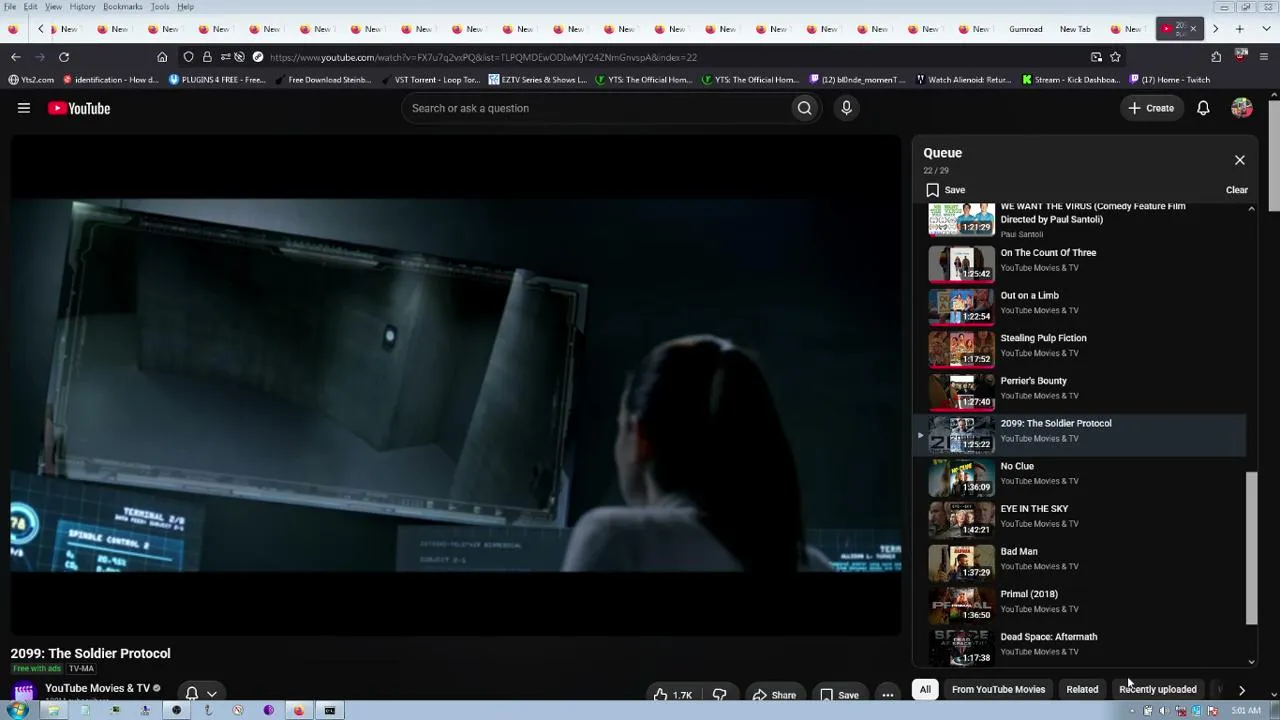The image size is (1280, 720).
Task: Click the Create button
Action: pos(1151,108)
